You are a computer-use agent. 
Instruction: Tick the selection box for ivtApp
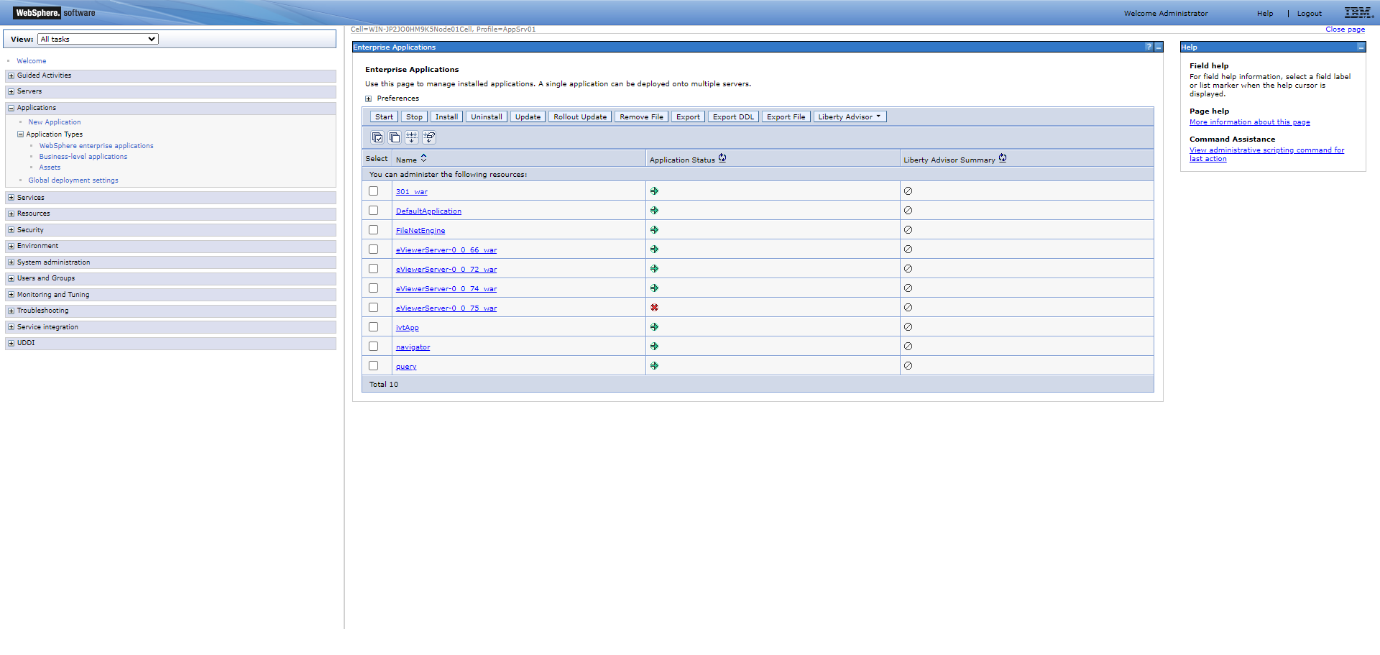click(373, 326)
